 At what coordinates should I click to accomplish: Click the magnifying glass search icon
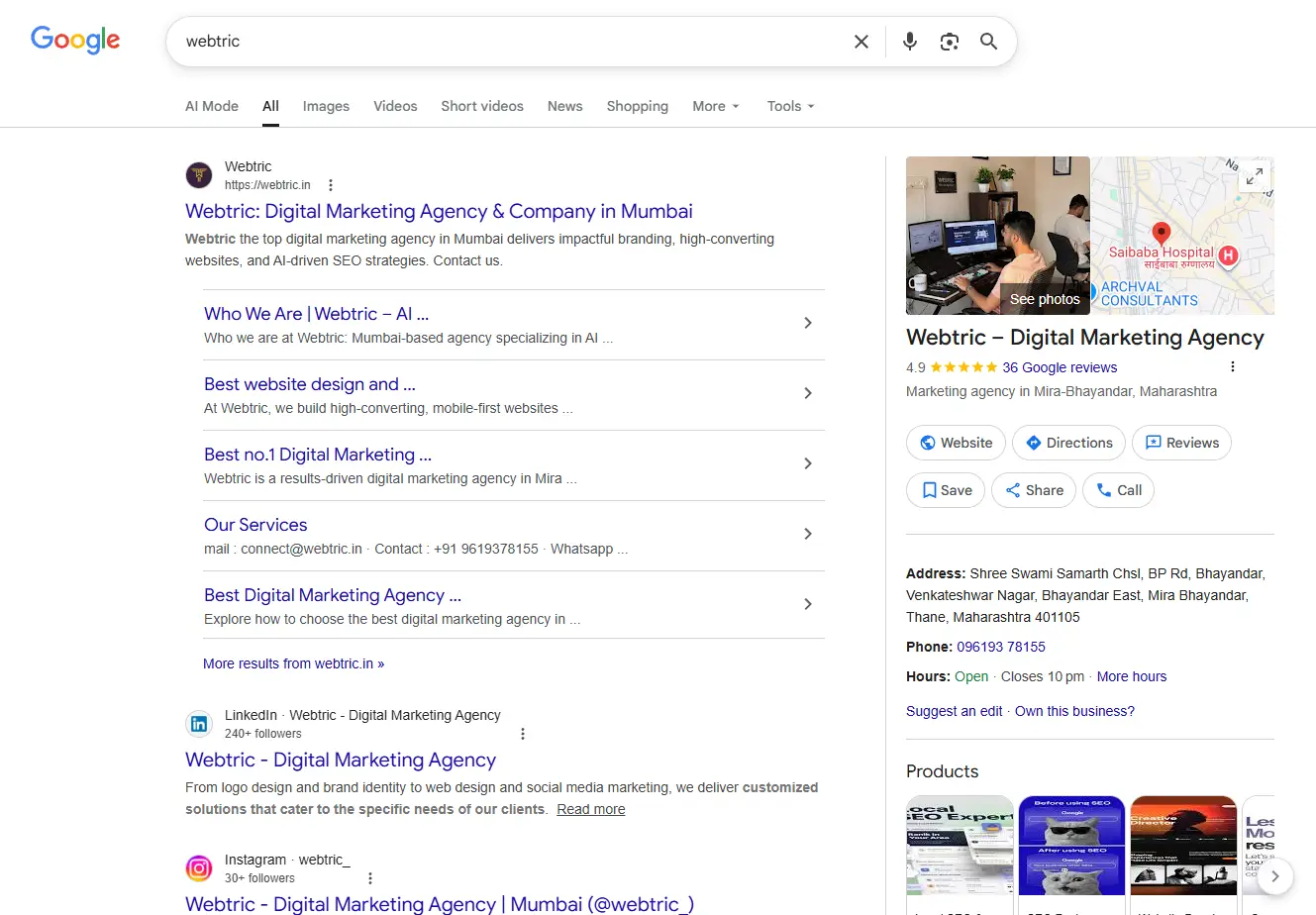(x=988, y=42)
